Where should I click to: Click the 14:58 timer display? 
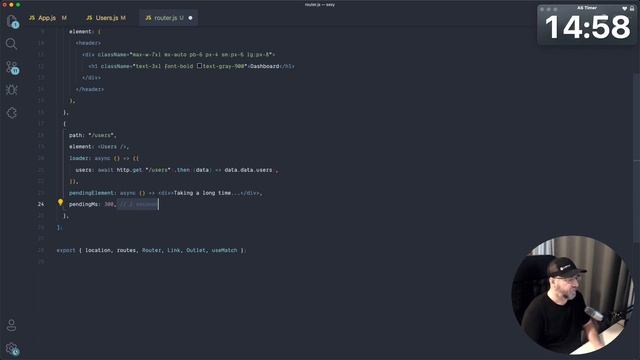pyautogui.click(x=587, y=27)
